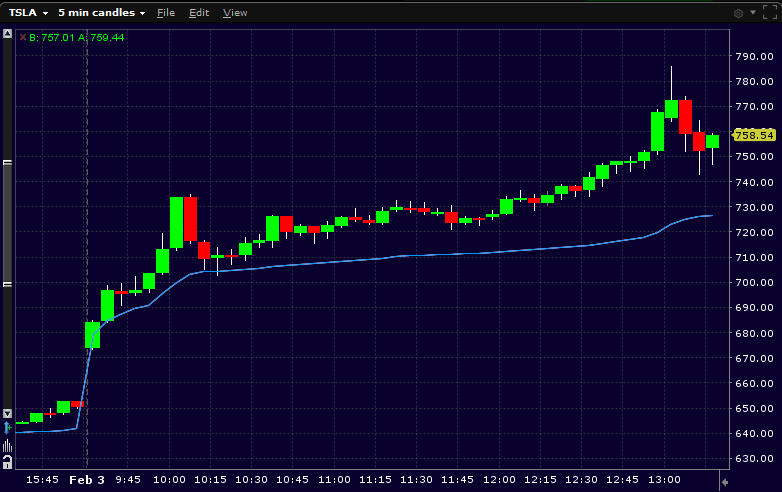Click the 710.00 price axis label
The width and height of the screenshot is (782, 492).
click(x=755, y=257)
